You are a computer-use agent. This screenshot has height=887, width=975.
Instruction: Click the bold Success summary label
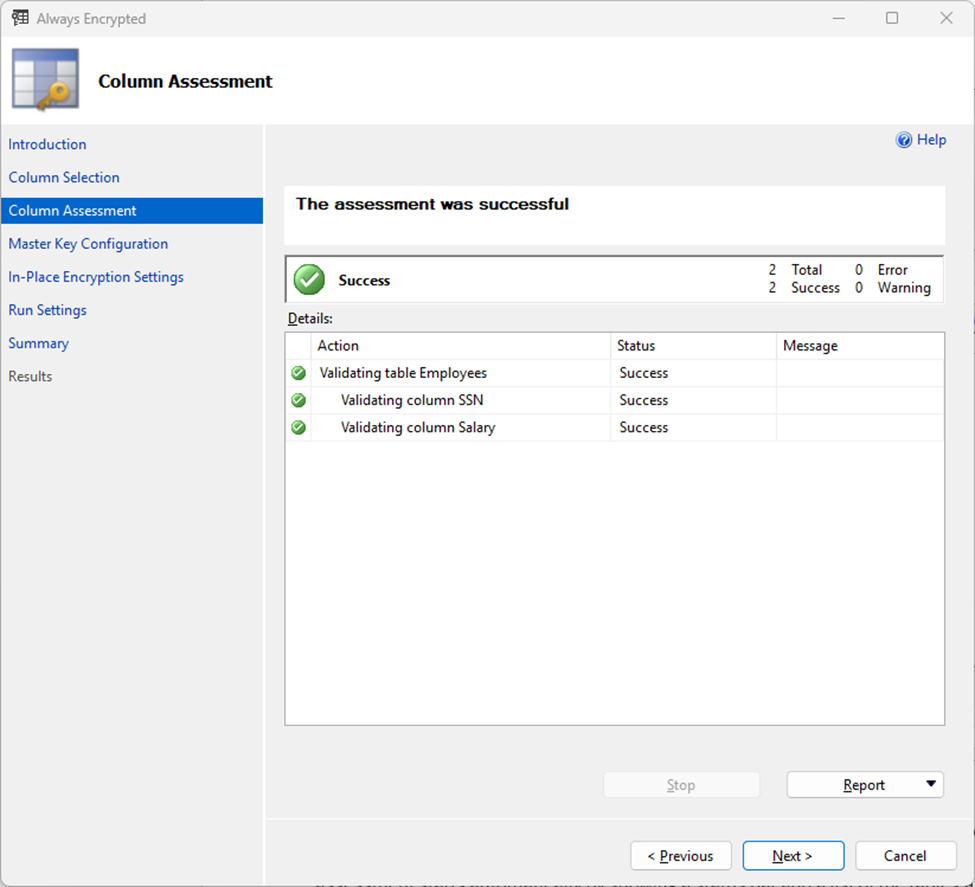click(x=364, y=281)
